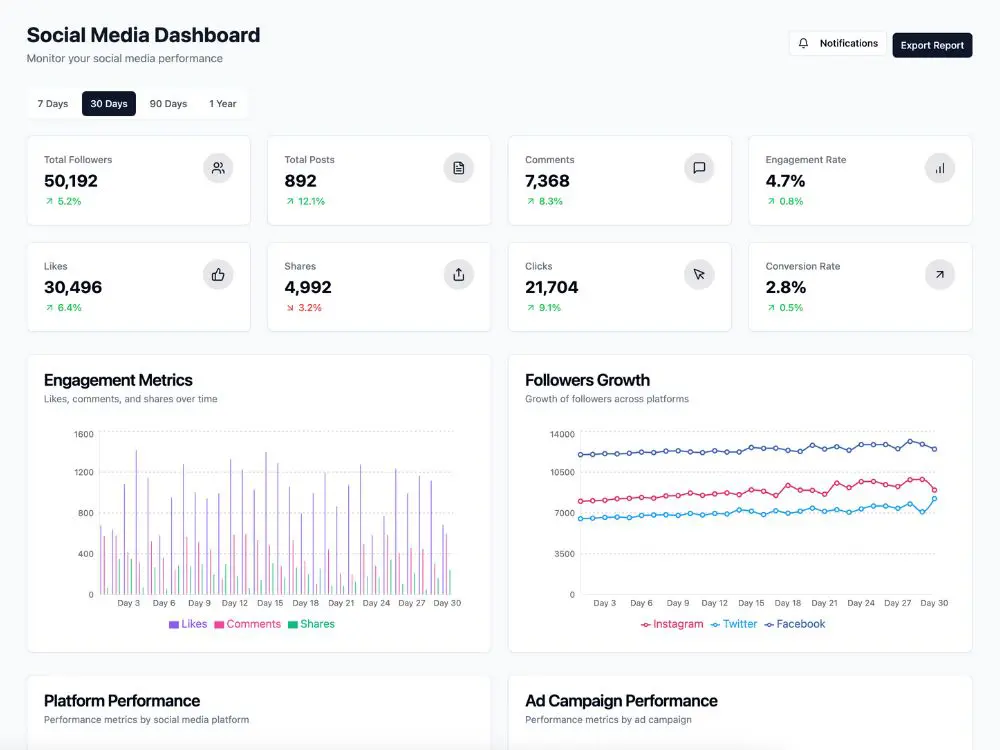Click the Shares value 4,992
This screenshot has height=750, width=1000.
308,288
